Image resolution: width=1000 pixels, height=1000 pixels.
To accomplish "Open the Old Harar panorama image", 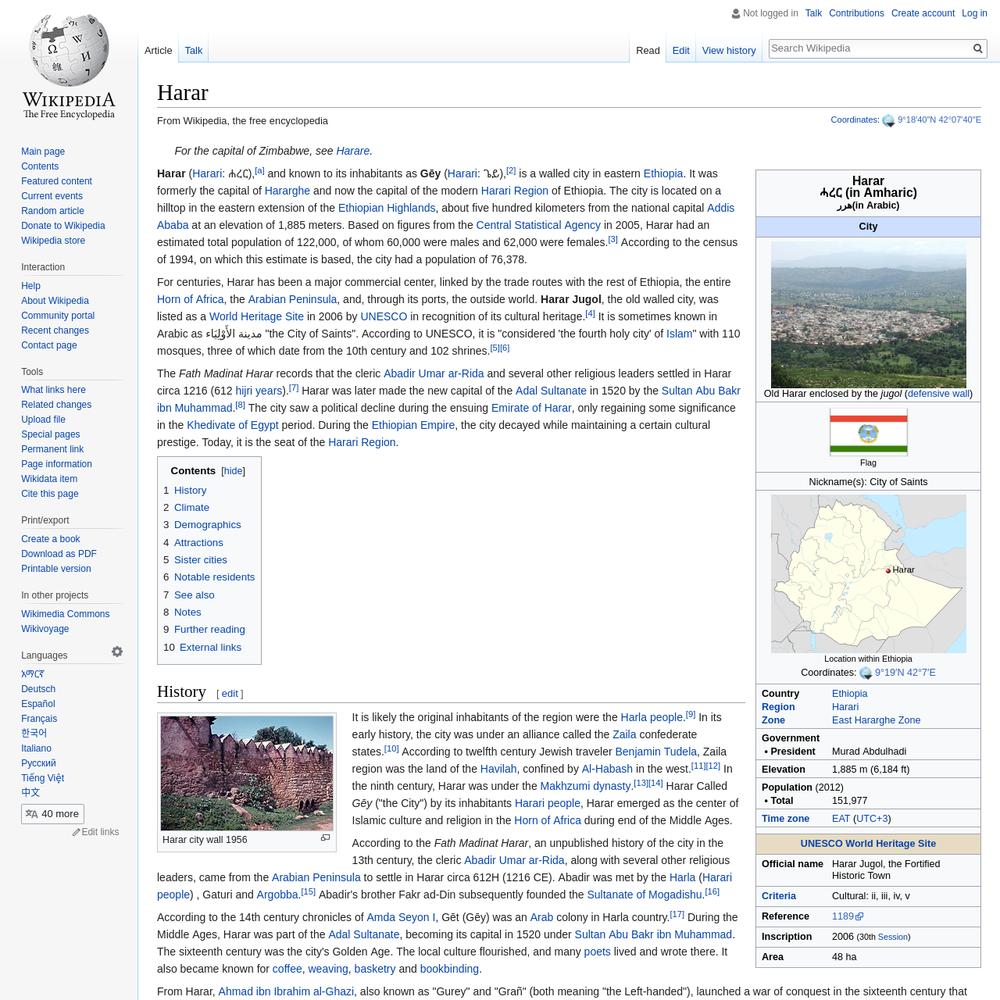I will click(x=868, y=314).
